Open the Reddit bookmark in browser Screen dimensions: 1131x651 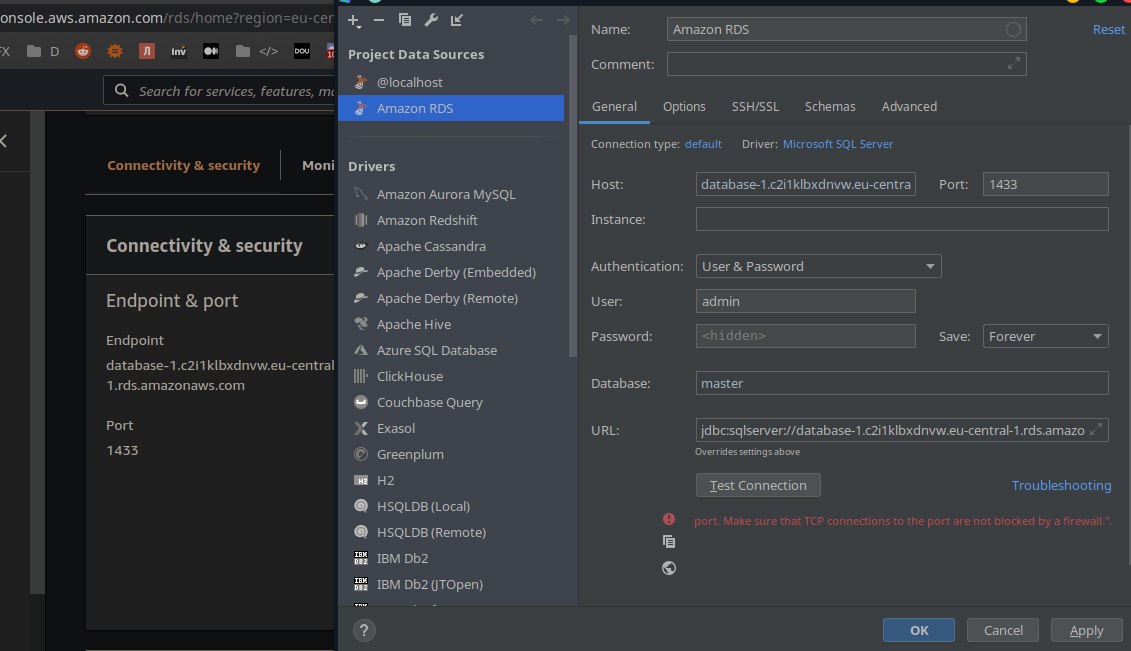pos(83,51)
